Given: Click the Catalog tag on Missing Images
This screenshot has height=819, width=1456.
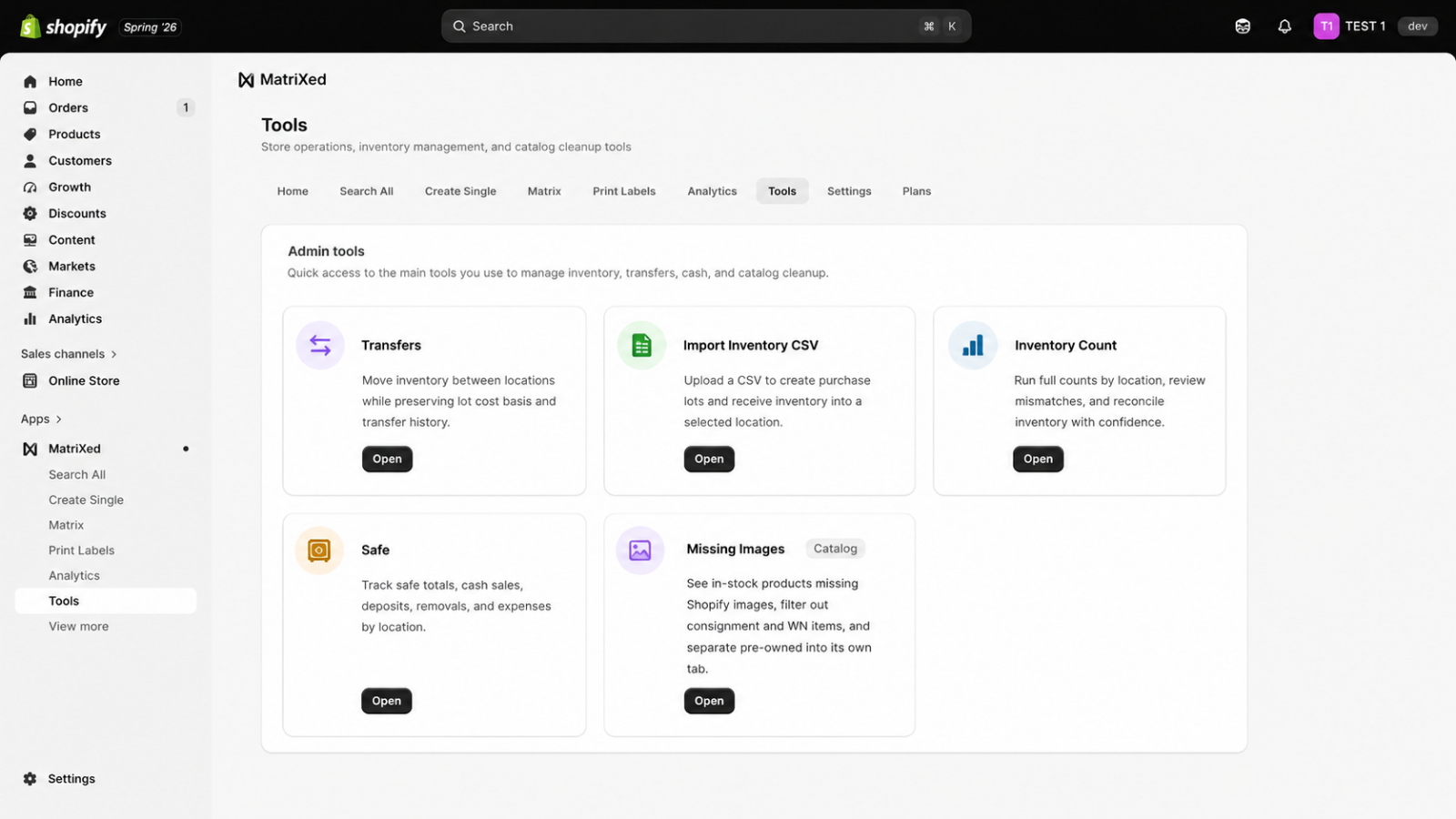Looking at the screenshot, I should coord(835,549).
